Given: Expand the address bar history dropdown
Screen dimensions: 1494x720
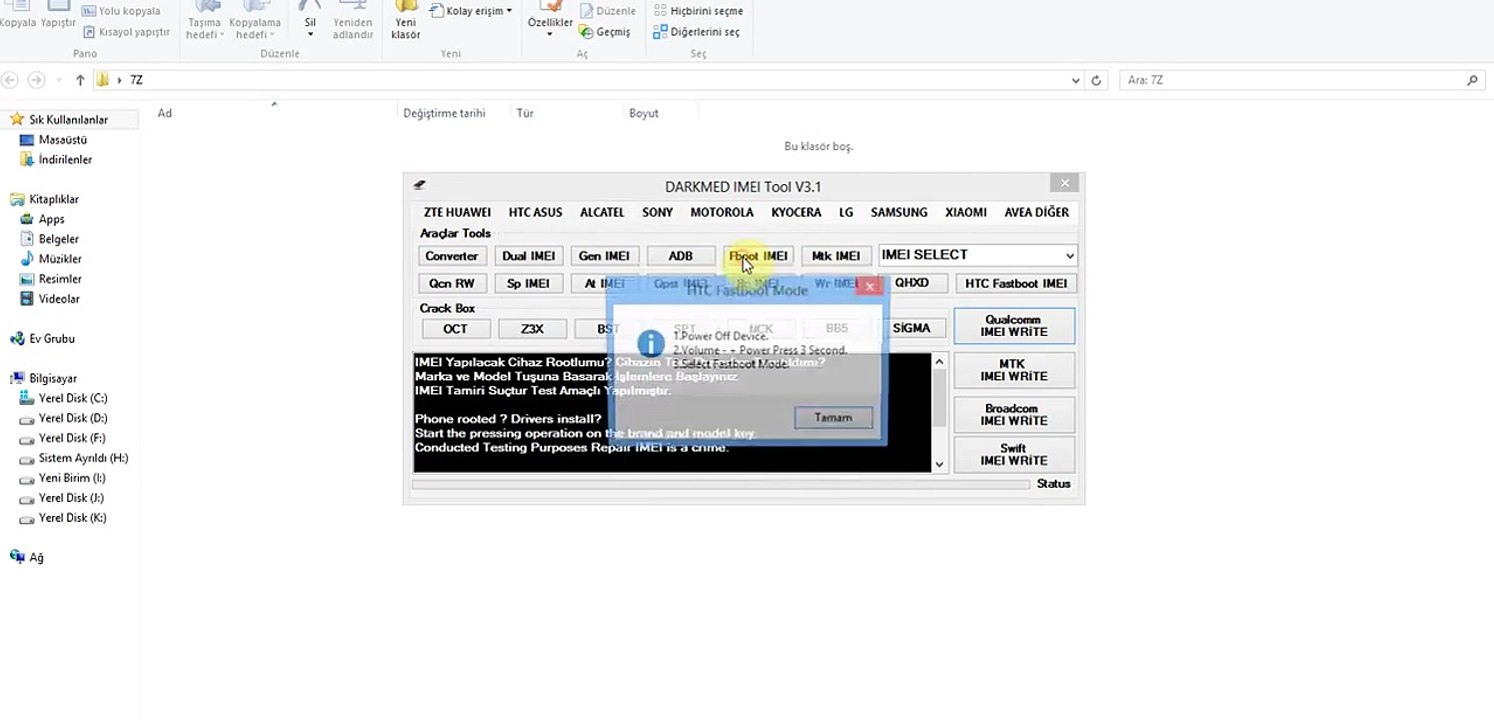Looking at the screenshot, I should (x=1076, y=80).
